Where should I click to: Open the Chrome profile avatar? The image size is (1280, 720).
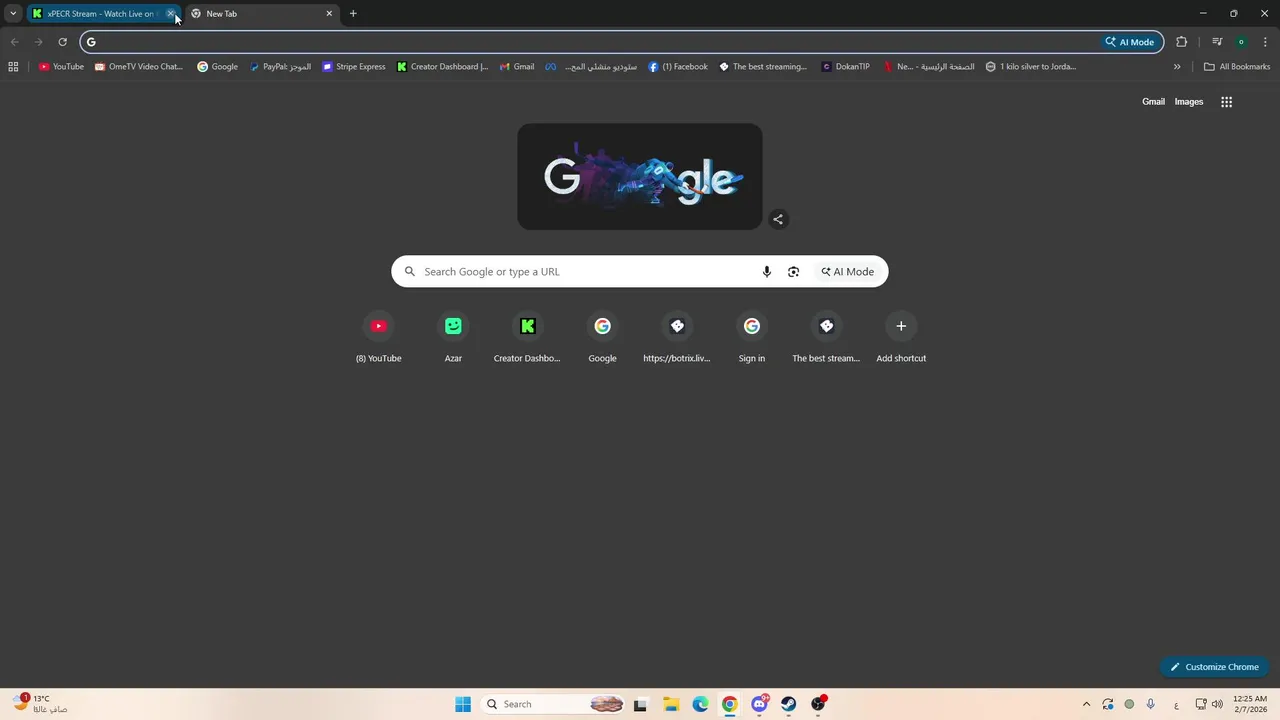click(x=1241, y=42)
